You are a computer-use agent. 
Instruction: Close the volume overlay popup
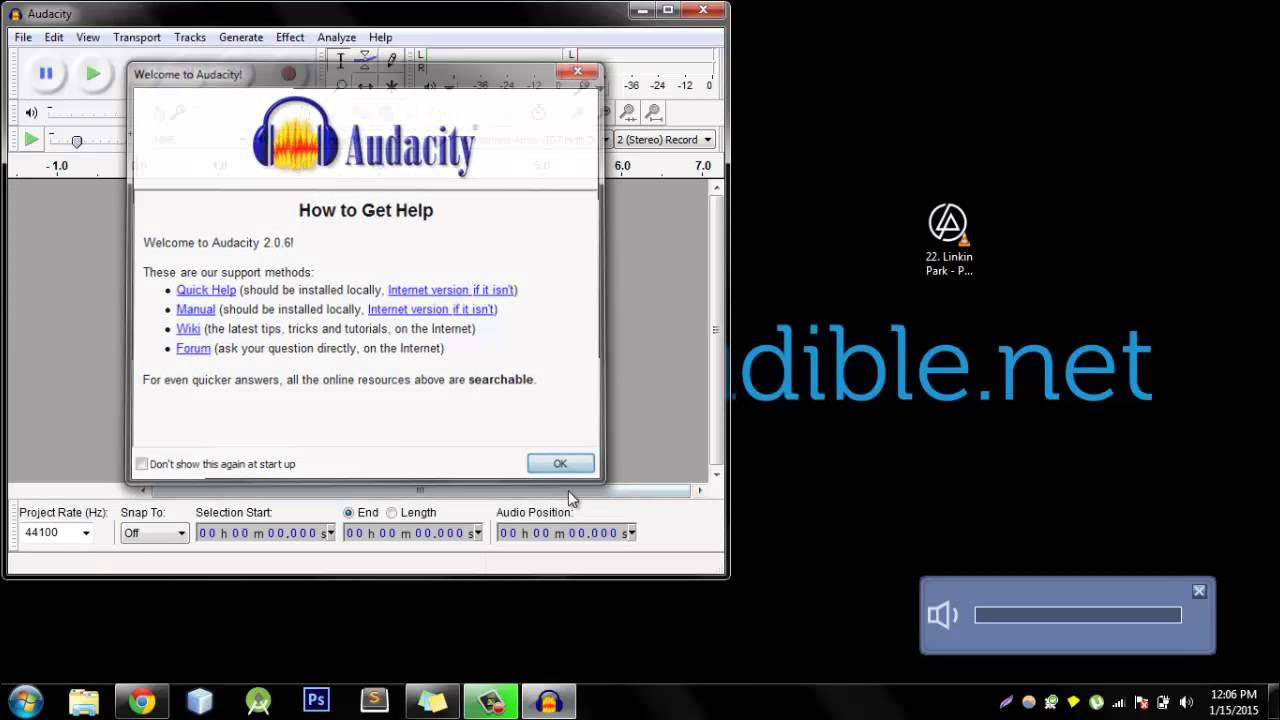pos(1199,591)
